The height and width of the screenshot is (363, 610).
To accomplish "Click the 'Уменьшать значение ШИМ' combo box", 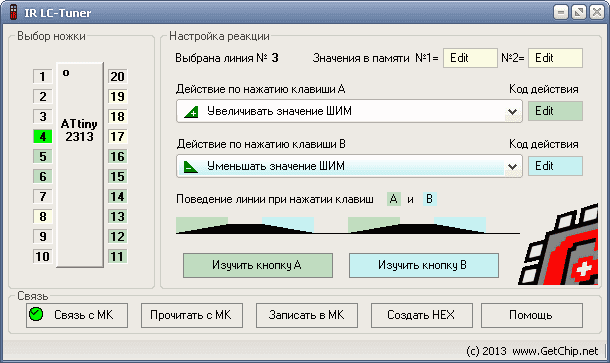I will 349,166.
